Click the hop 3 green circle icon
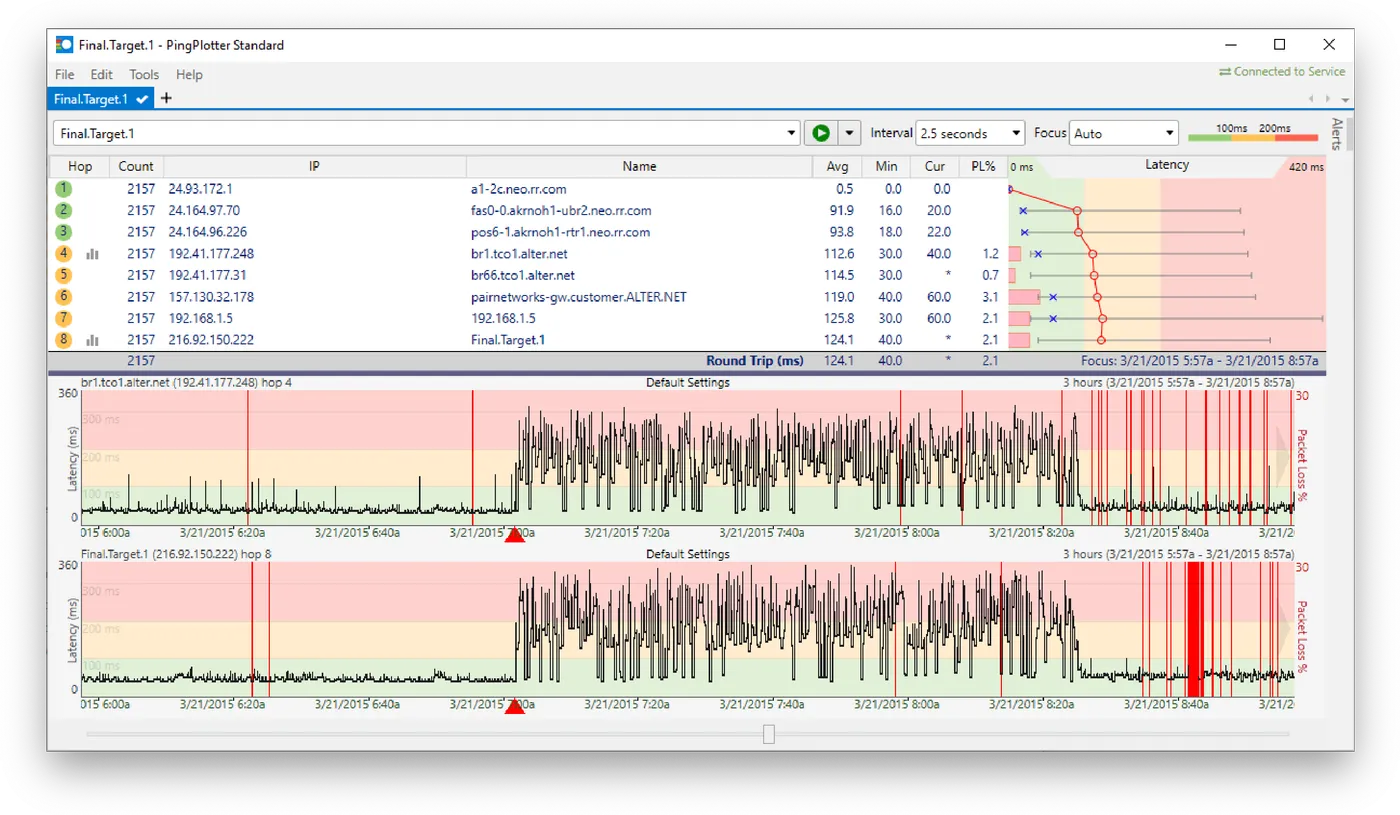The image size is (1400, 815). (64, 232)
